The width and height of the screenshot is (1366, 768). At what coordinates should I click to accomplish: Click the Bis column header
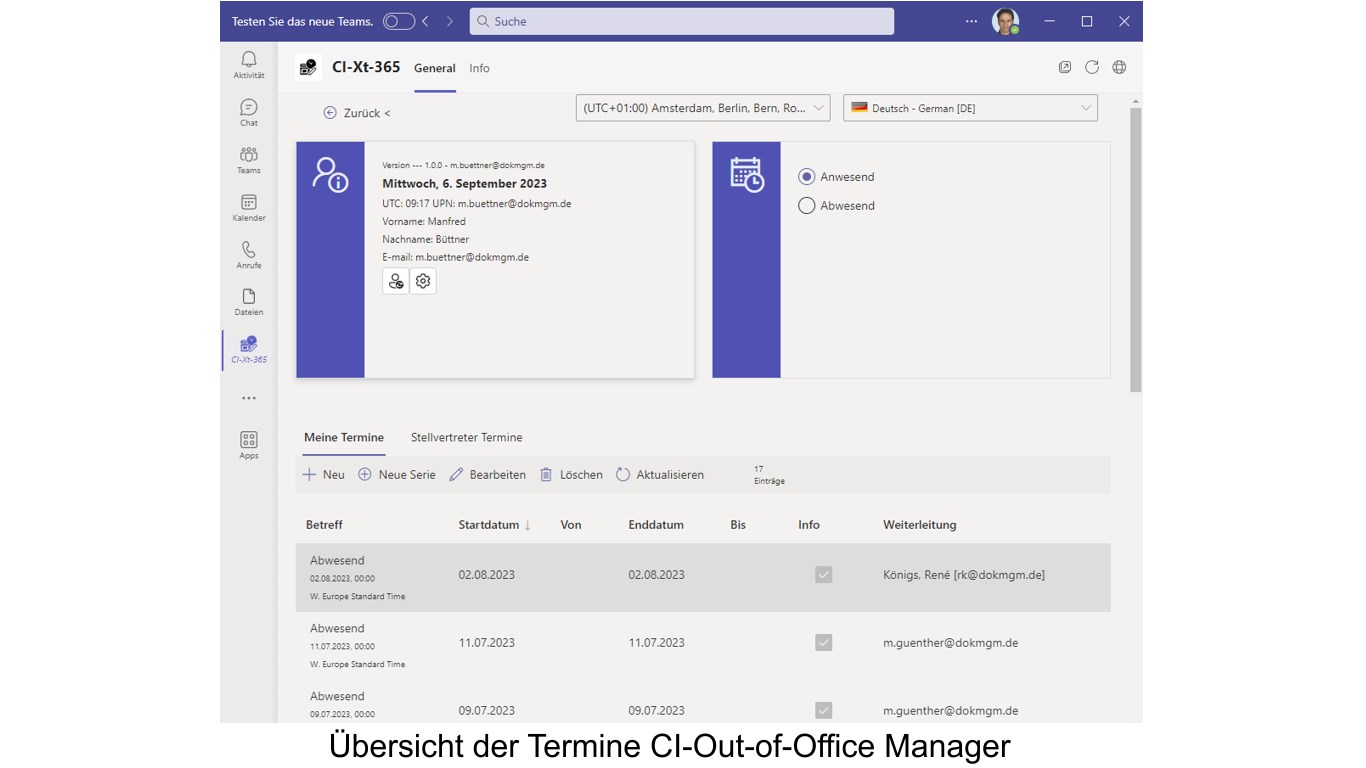pos(738,525)
